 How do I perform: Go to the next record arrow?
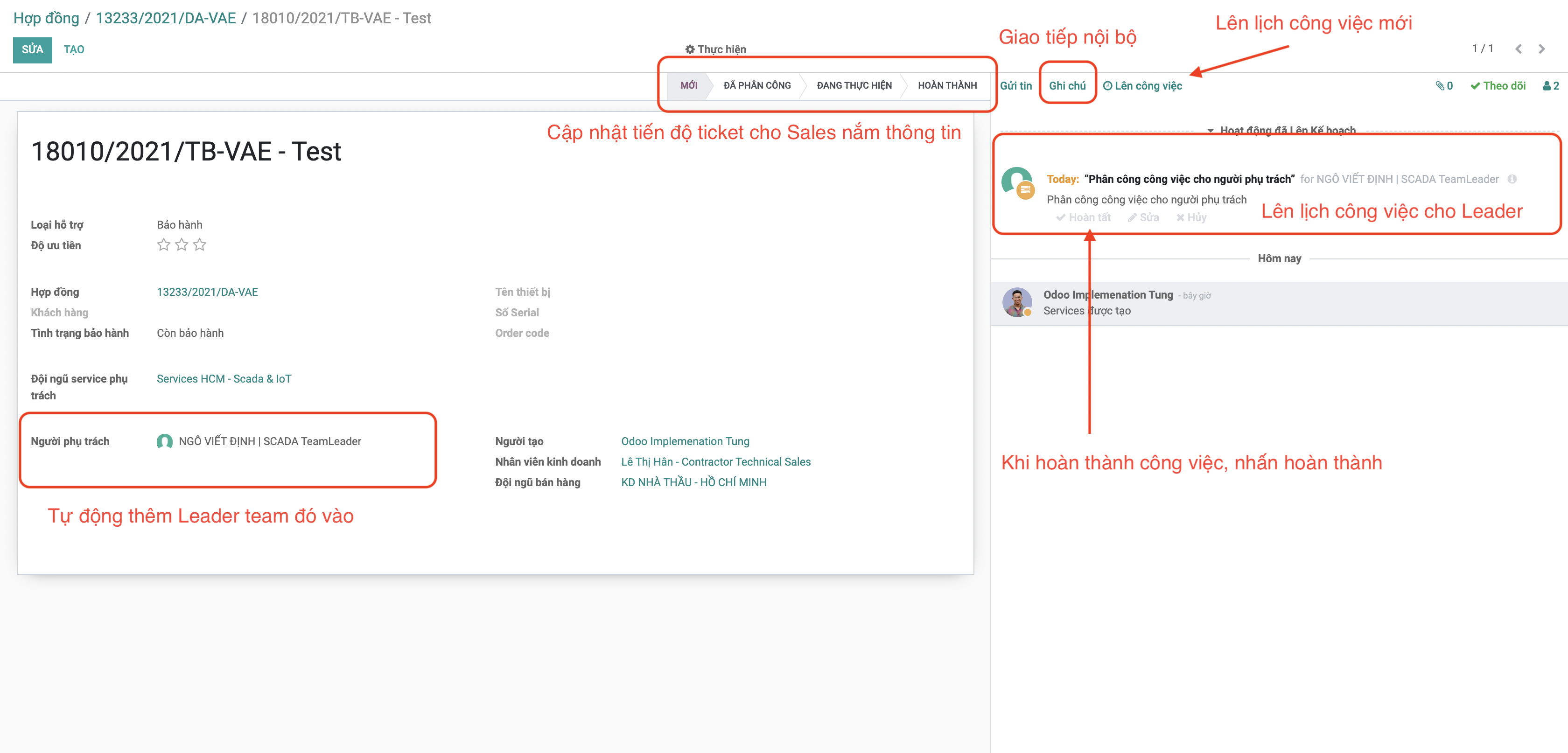(1541, 49)
